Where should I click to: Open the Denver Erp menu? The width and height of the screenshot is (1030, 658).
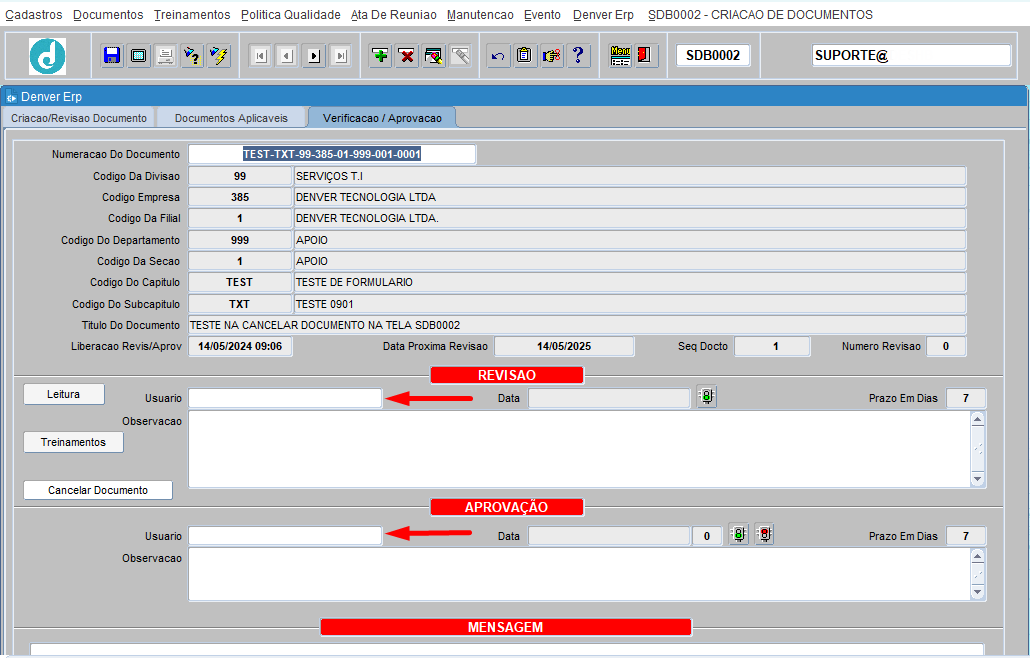pos(603,14)
